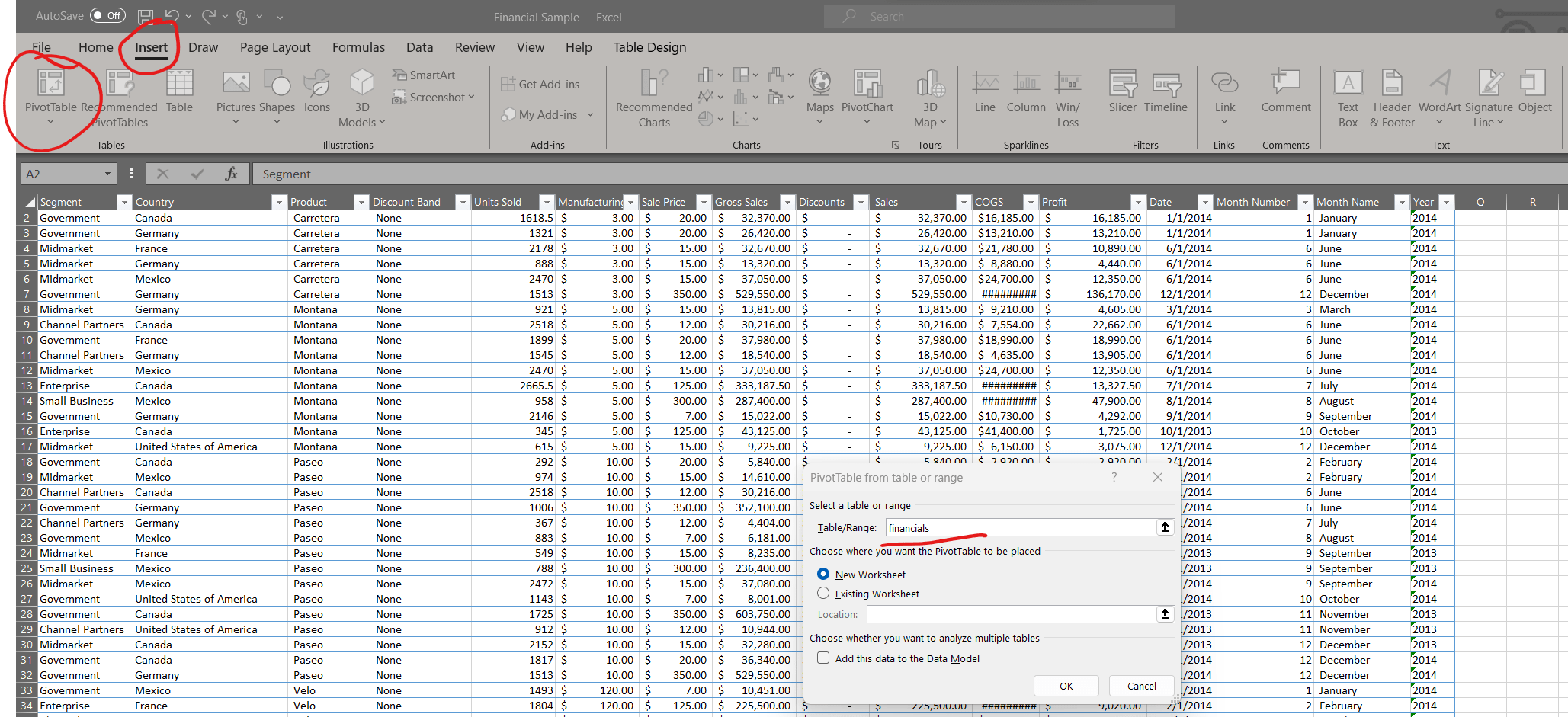The image size is (1568, 717).
Task: Toggle the AutoSave switch
Action: pyautogui.click(x=107, y=16)
